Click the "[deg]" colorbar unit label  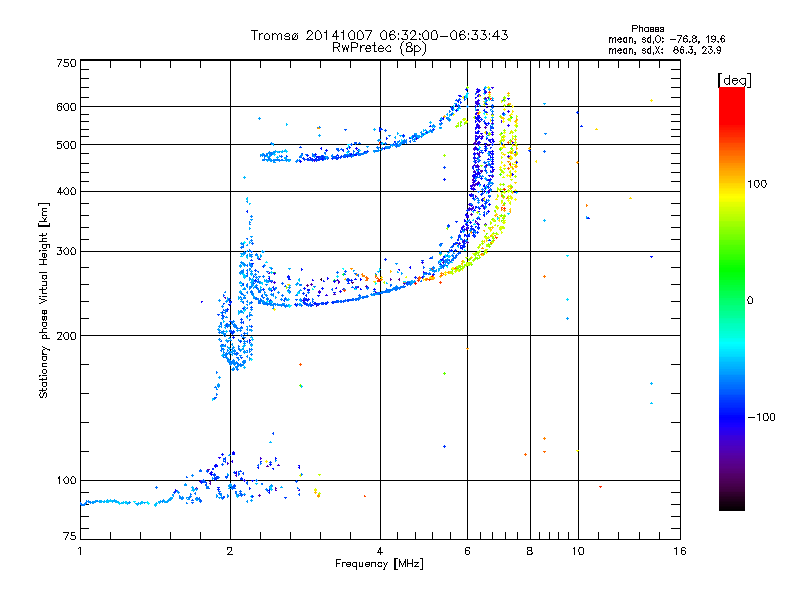click(x=734, y=80)
